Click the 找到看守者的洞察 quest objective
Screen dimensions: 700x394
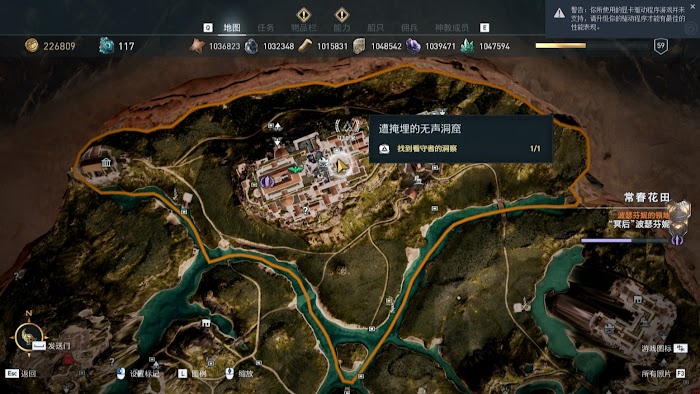click(427, 149)
